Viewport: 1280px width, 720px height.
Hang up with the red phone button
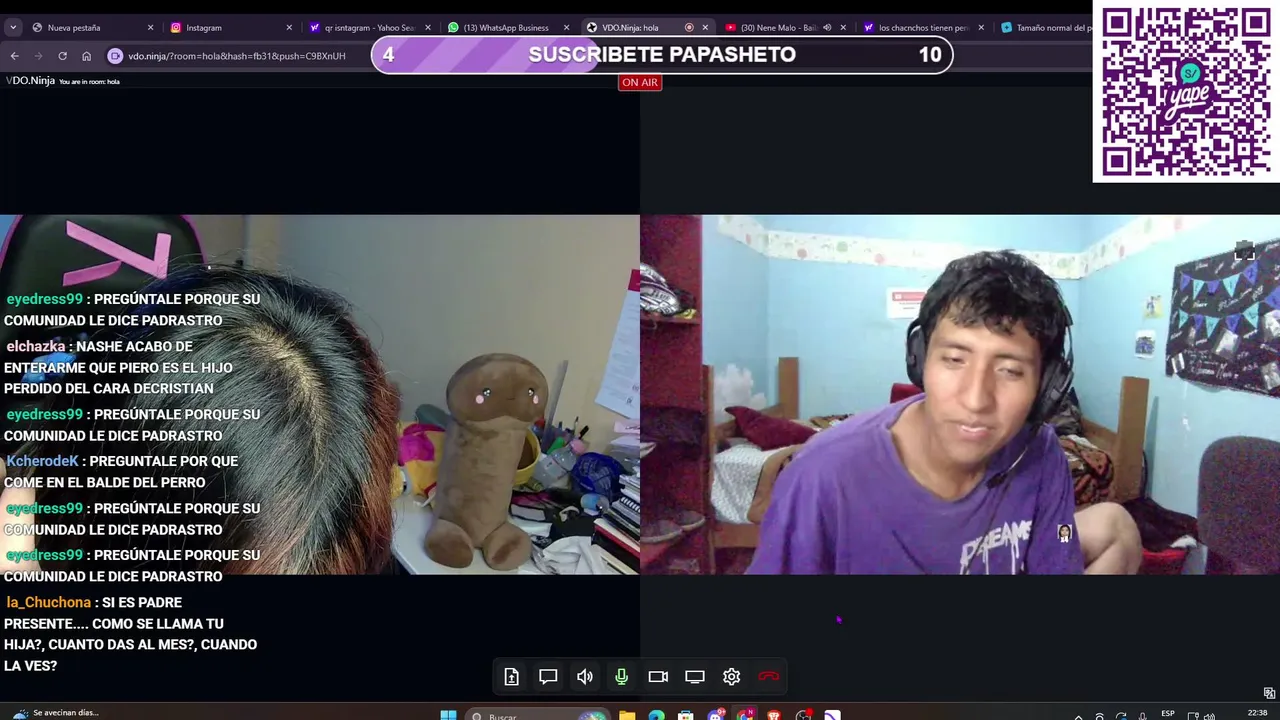768,677
